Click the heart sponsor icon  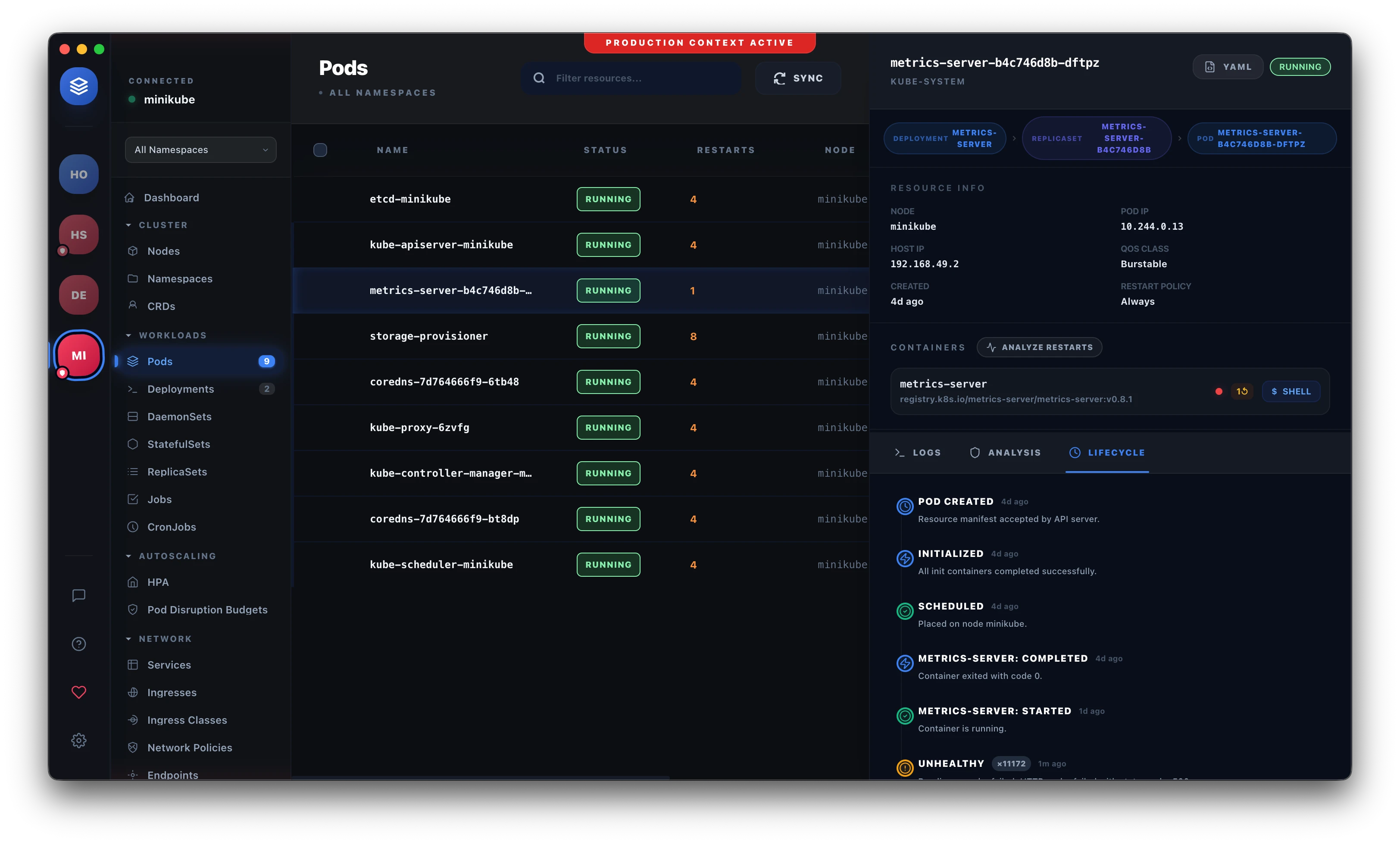(78, 692)
